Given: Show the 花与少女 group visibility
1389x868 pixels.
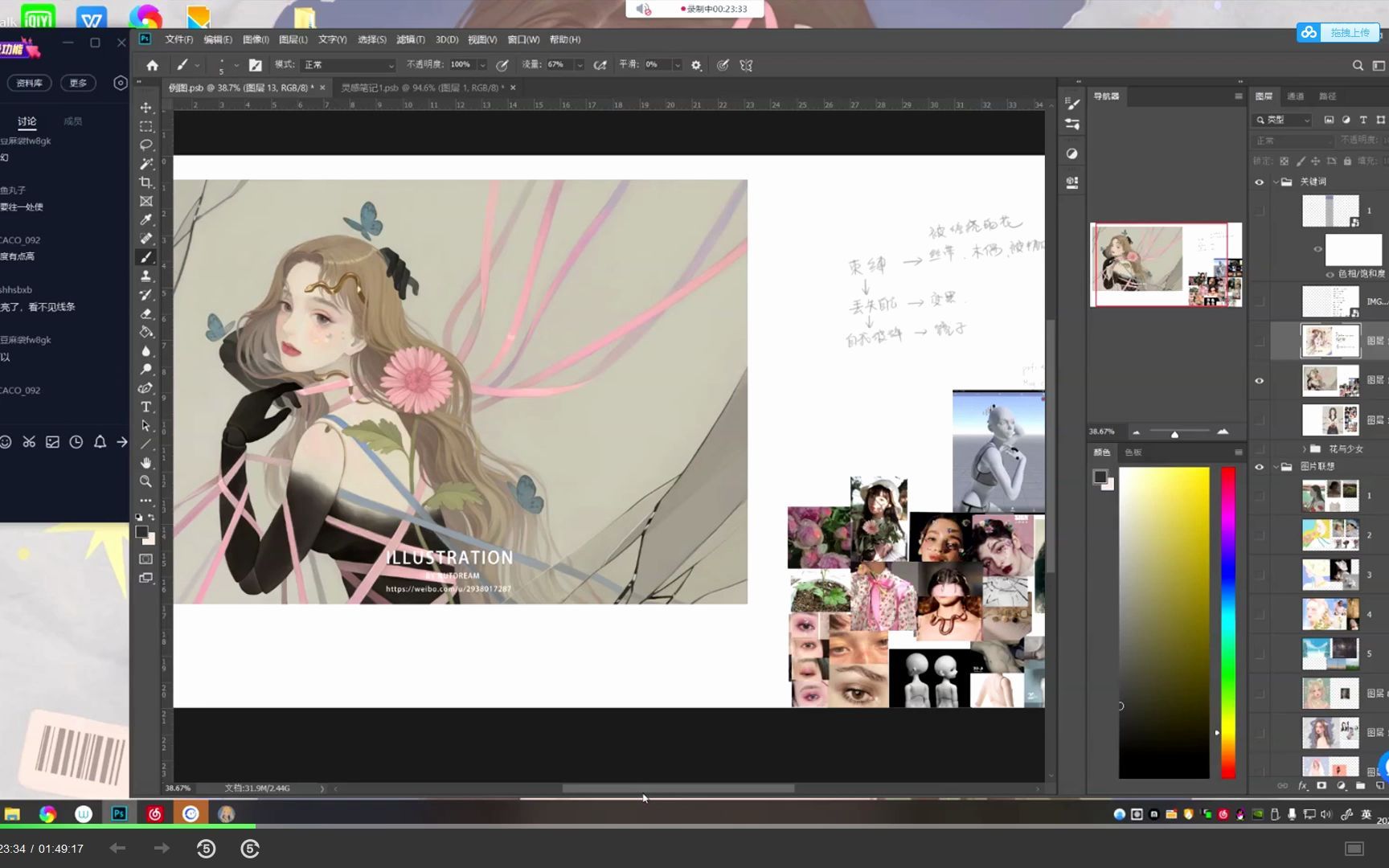Looking at the screenshot, I should (1260, 449).
